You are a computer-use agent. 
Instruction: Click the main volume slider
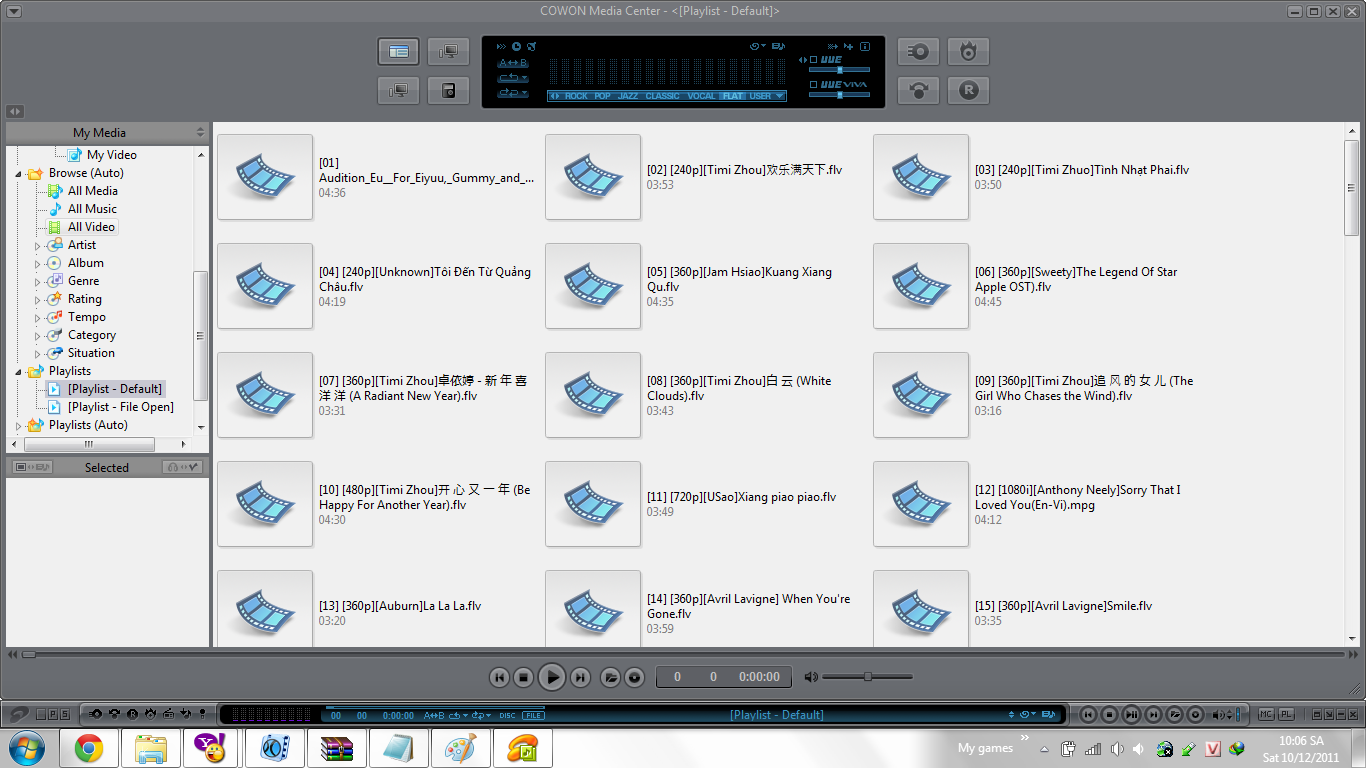pos(867,677)
